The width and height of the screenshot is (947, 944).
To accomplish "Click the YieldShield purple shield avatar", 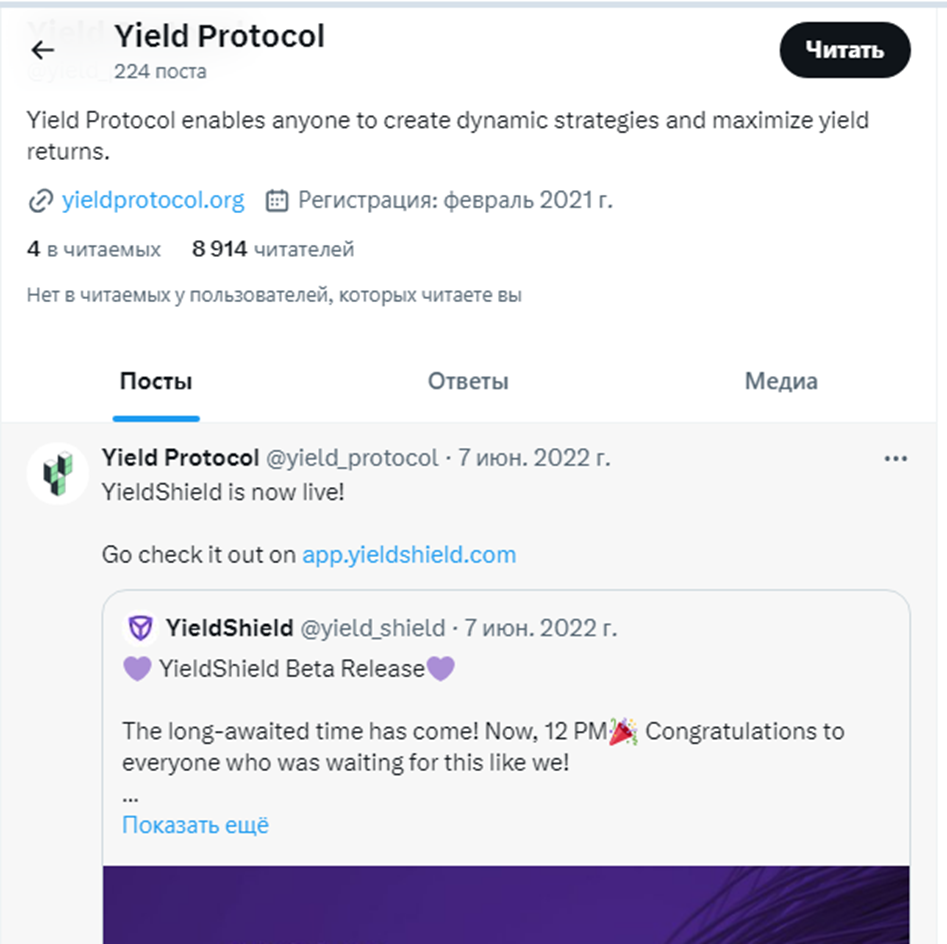I will 142,628.
